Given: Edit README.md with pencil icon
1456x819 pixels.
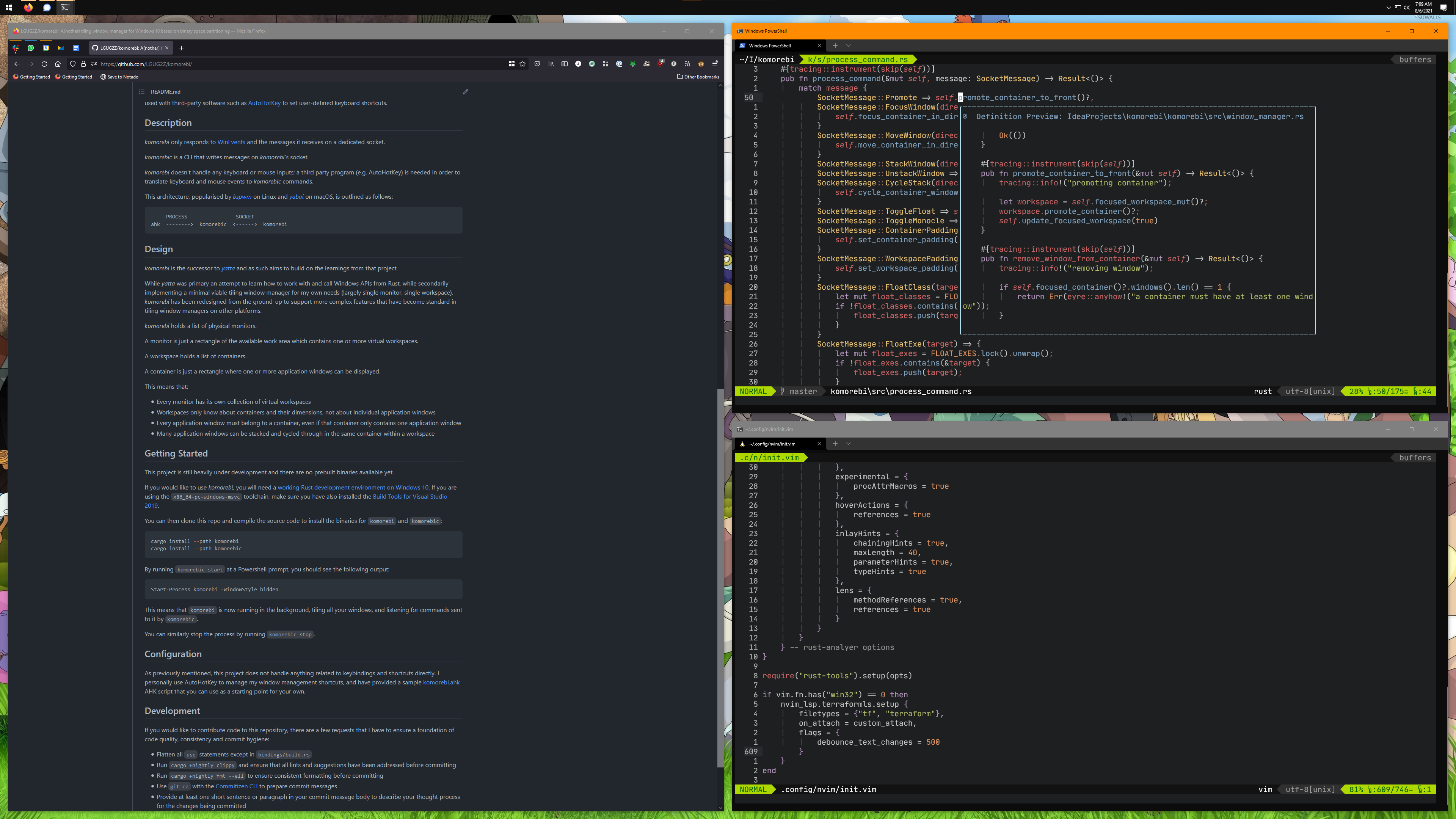Looking at the screenshot, I should [465, 91].
